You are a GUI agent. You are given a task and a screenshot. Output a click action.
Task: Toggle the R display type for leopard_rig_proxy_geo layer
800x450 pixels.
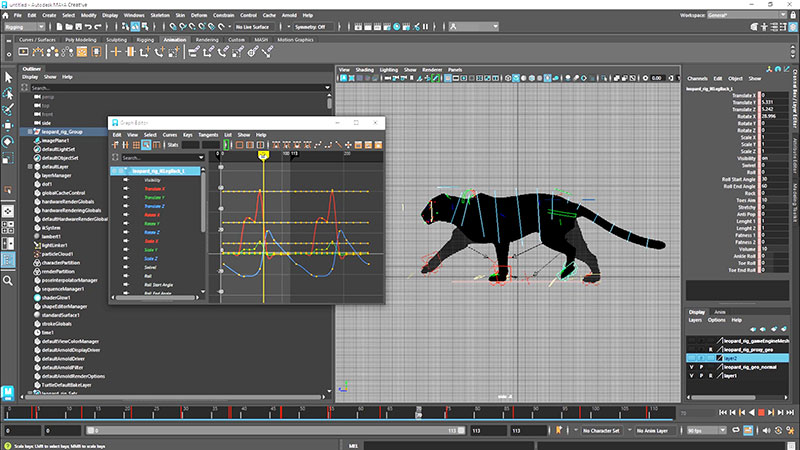(x=711, y=349)
